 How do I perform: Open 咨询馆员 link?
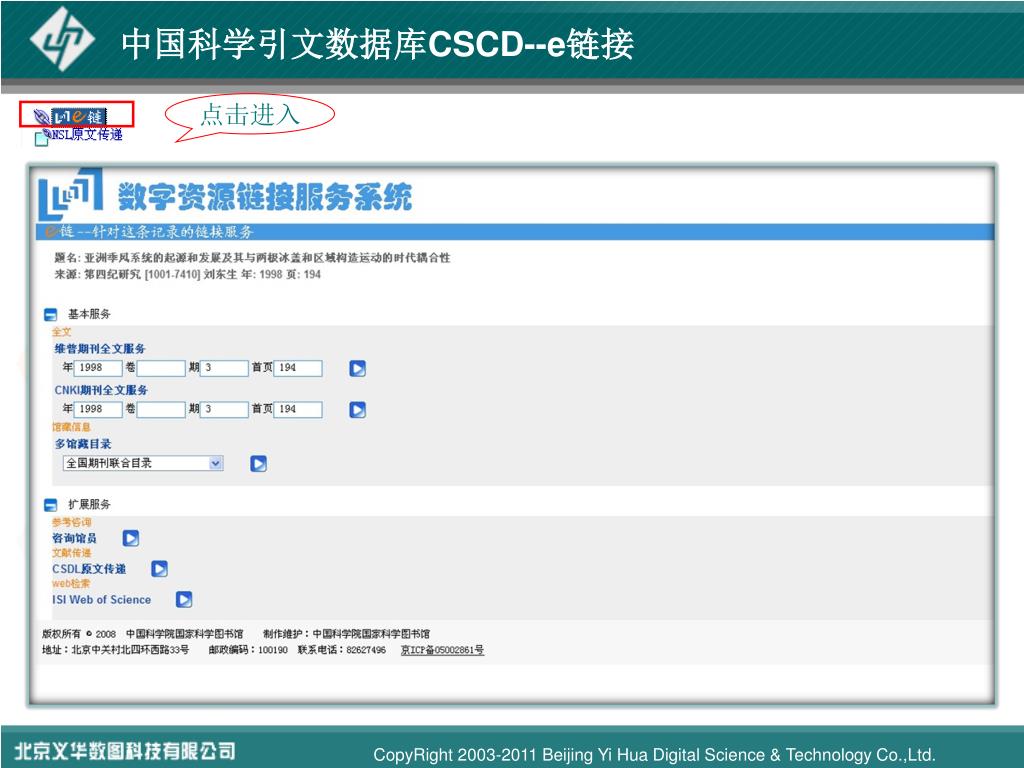coord(74,538)
